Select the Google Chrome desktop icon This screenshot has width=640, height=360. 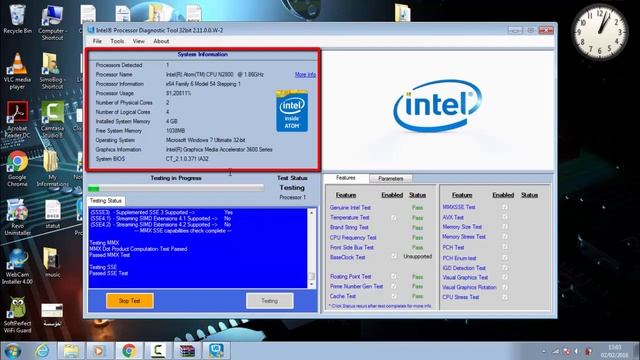[x=17, y=169]
